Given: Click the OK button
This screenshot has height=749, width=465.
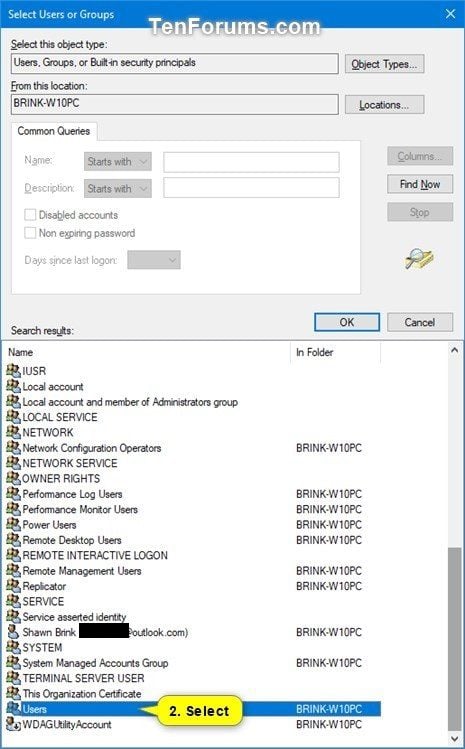Looking at the screenshot, I should pos(347,322).
